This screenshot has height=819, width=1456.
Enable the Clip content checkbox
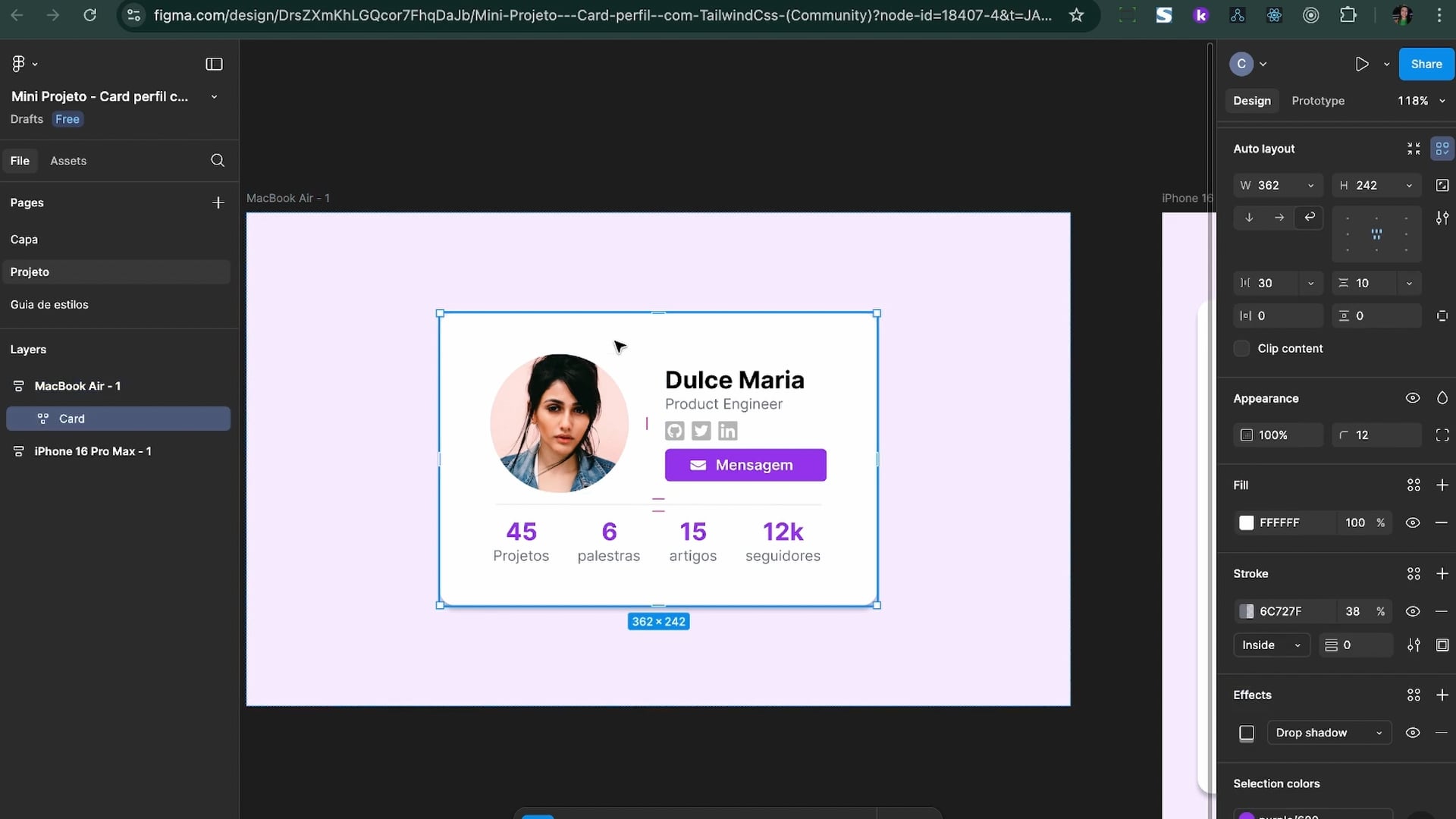[1241, 349]
